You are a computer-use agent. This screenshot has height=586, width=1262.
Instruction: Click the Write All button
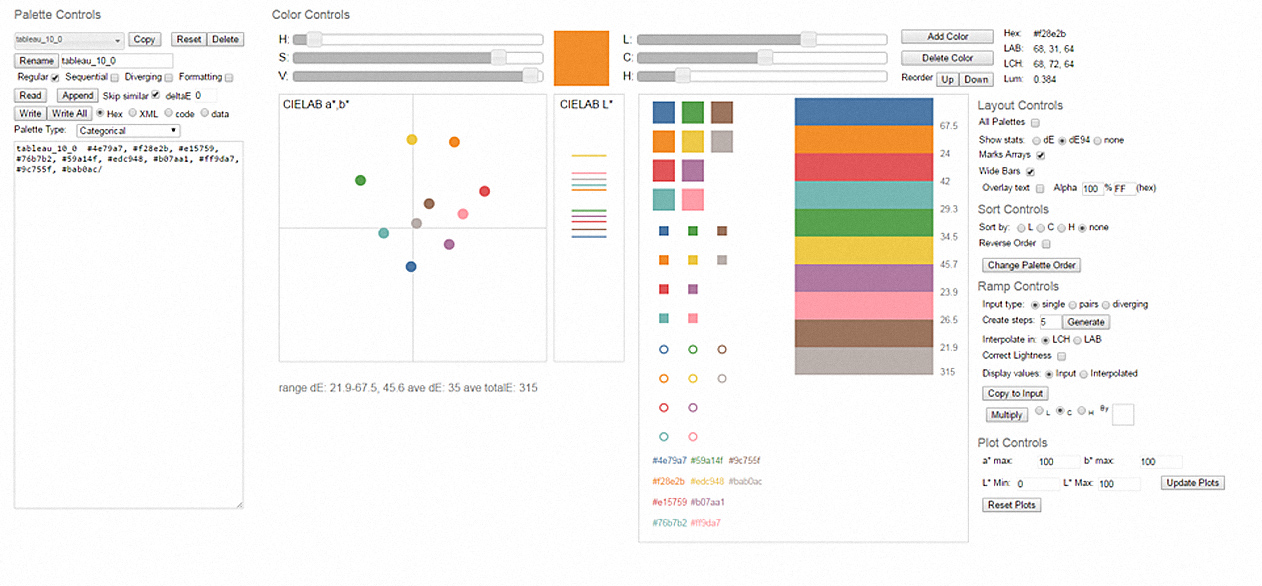70,113
